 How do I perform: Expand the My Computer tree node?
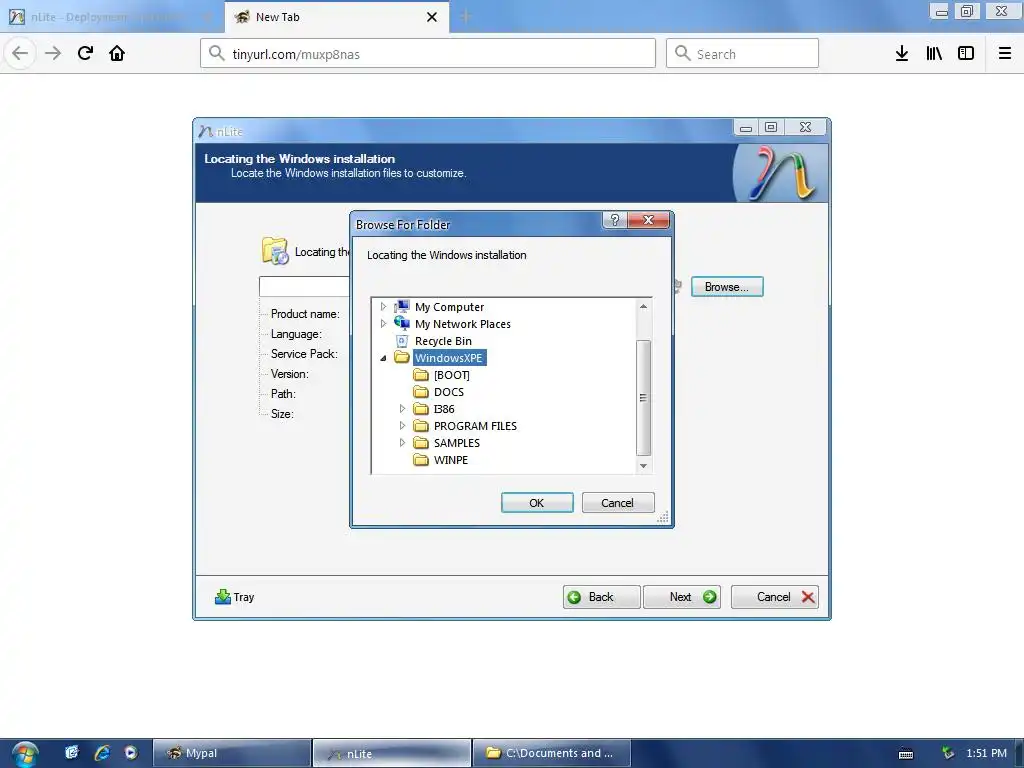click(x=383, y=306)
